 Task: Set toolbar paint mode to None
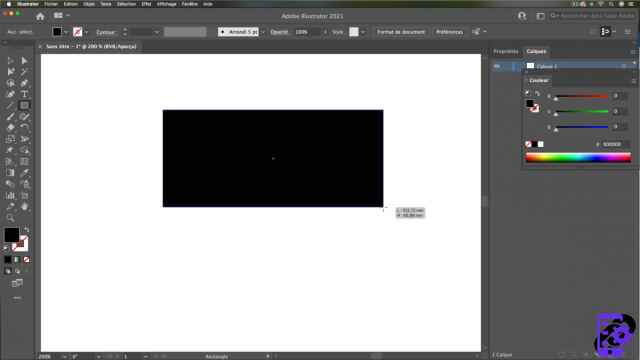pos(26,260)
